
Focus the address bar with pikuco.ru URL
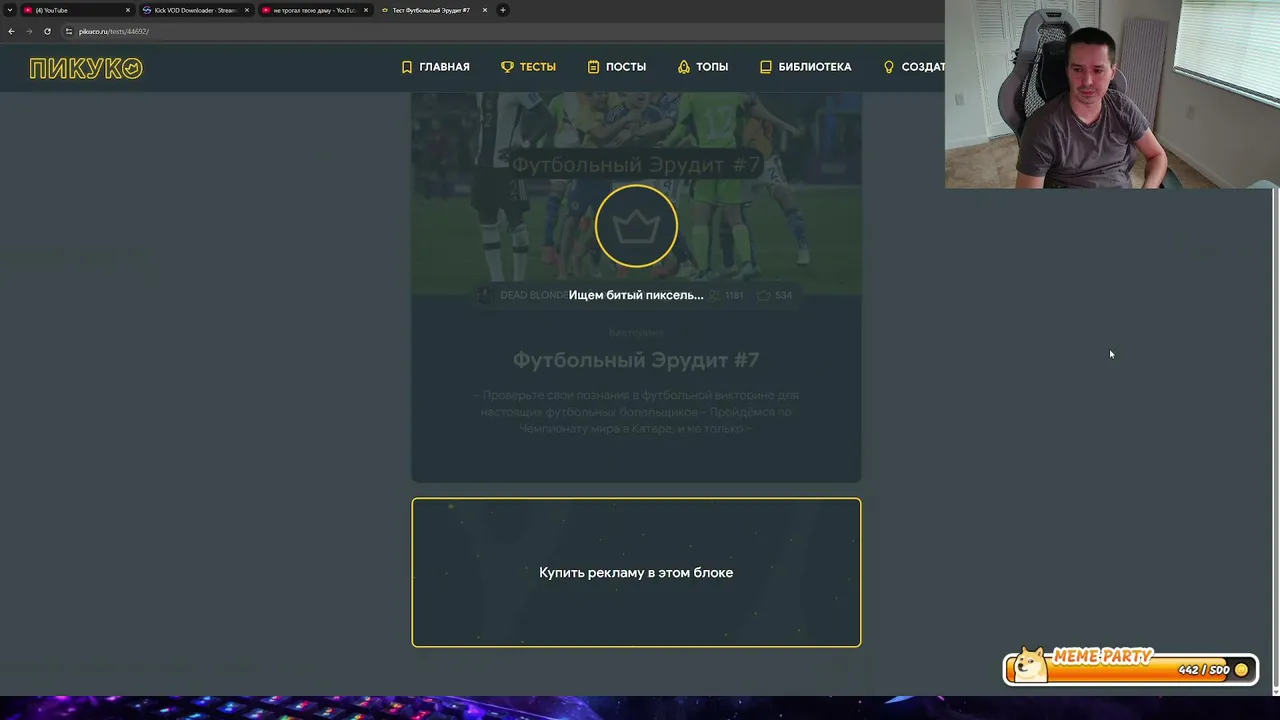click(x=500, y=31)
